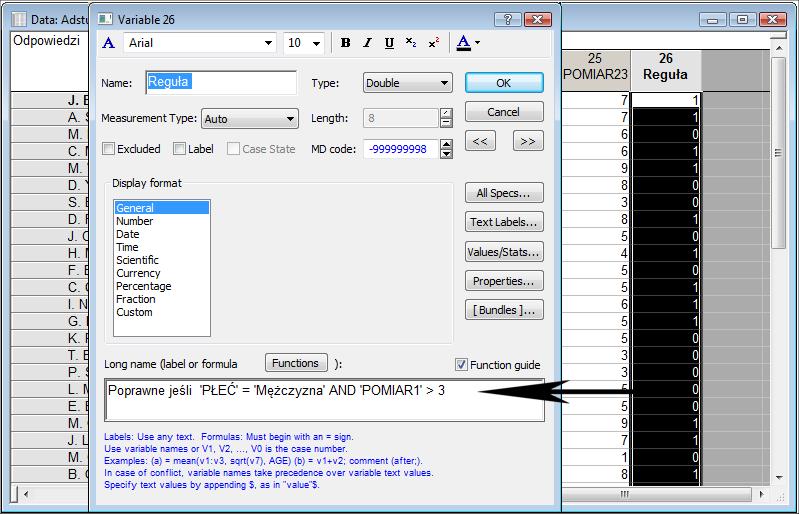799x514 pixels.
Task: Open All Specs dialog
Action: pos(504,193)
